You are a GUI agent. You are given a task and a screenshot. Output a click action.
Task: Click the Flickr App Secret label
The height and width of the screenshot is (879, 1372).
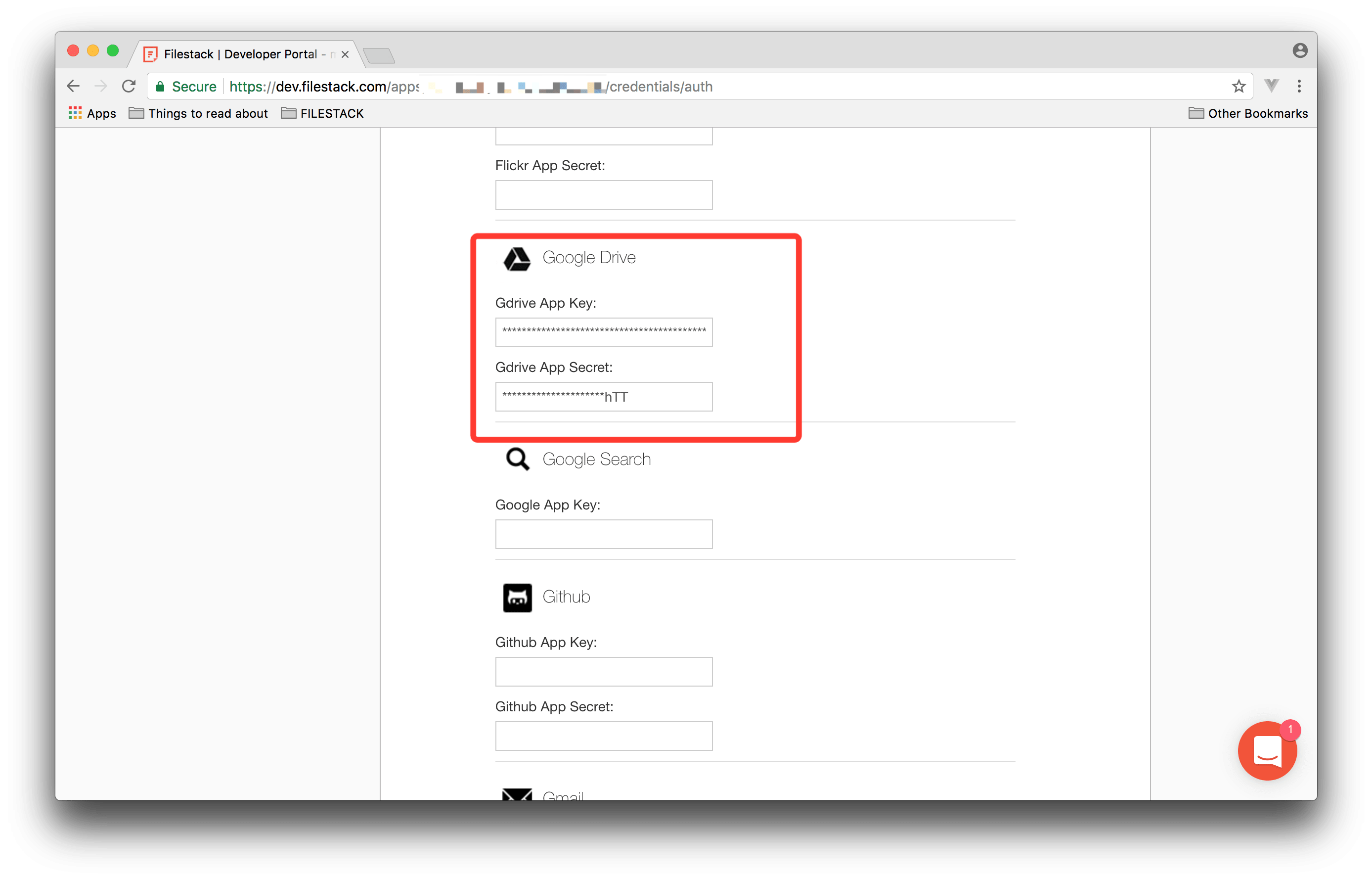point(550,166)
